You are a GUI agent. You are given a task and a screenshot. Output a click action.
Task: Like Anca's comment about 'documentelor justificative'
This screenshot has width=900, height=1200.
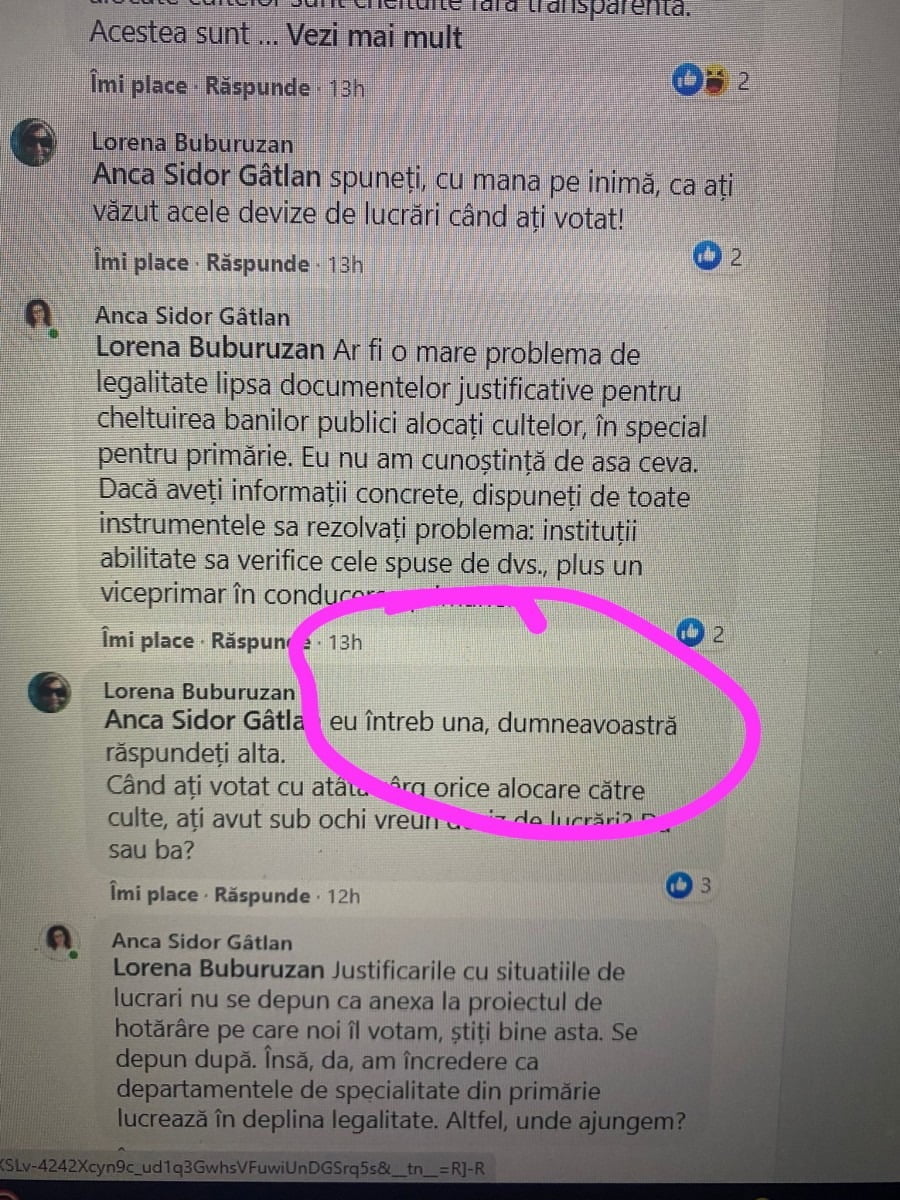tap(150, 641)
